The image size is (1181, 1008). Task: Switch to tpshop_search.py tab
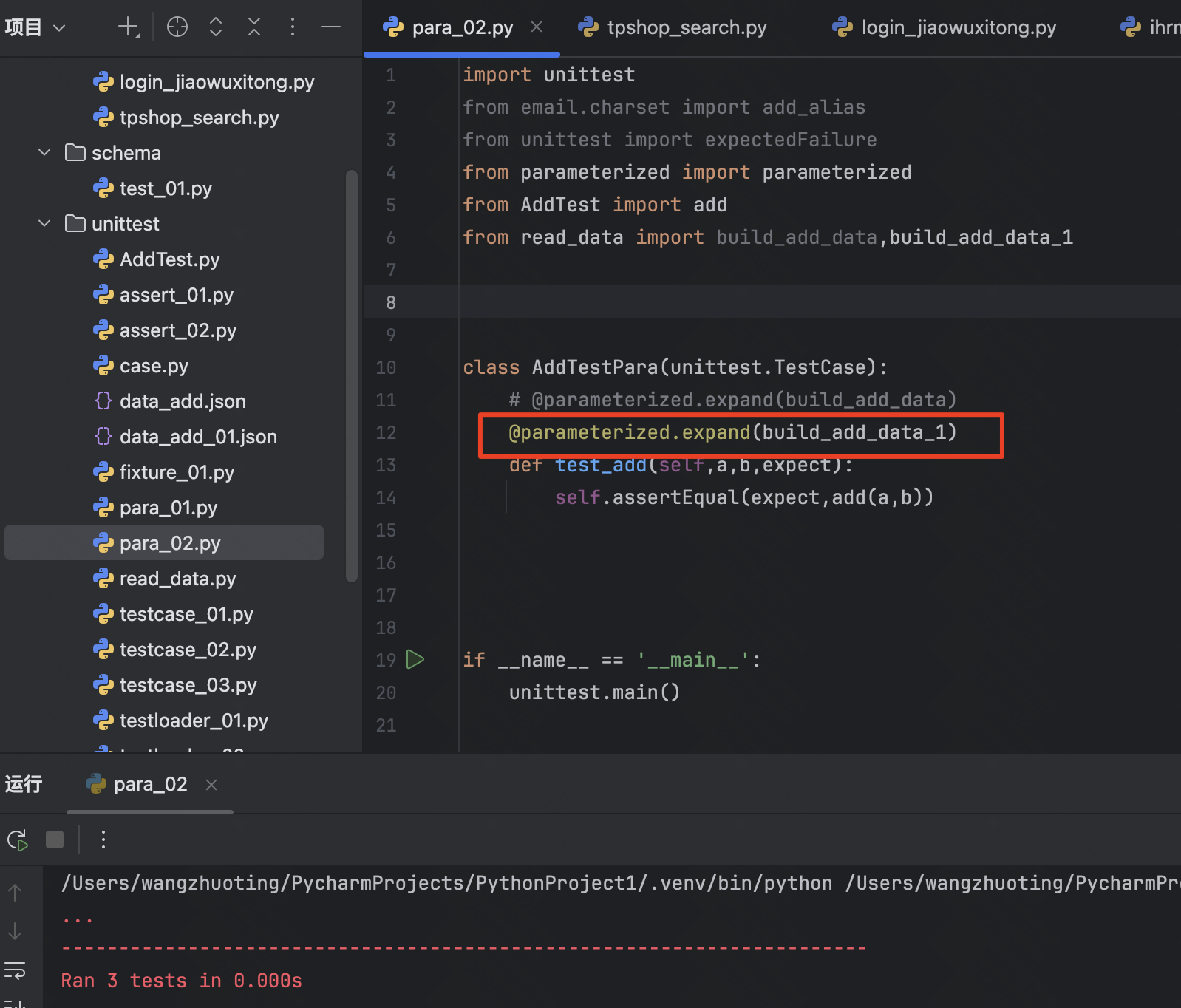point(673,27)
